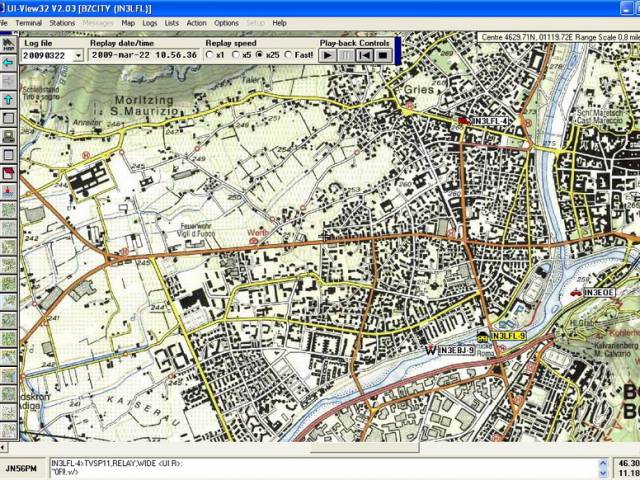Select the station icon next to IN3LFL-9
The image size is (640, 480).
click(482, 336)
